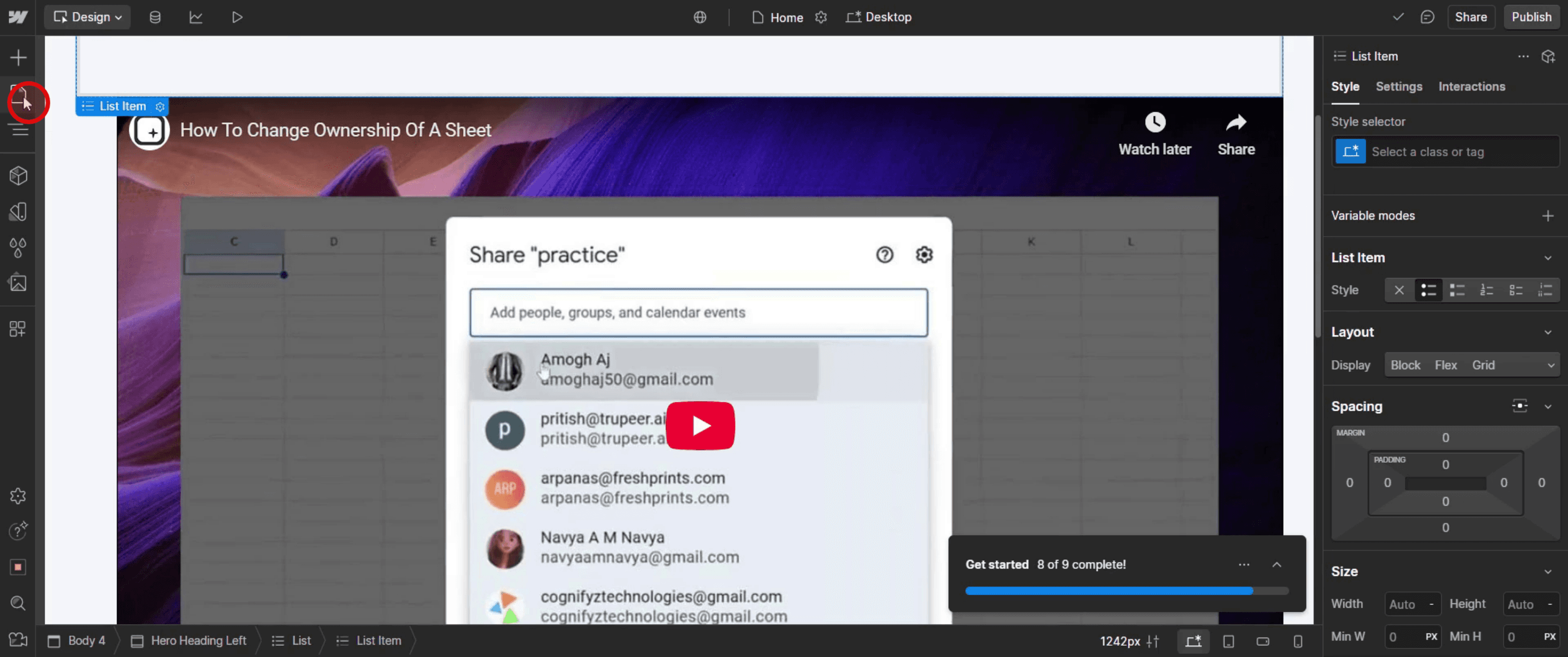Click the Get started progress bar

(1126, 590)
